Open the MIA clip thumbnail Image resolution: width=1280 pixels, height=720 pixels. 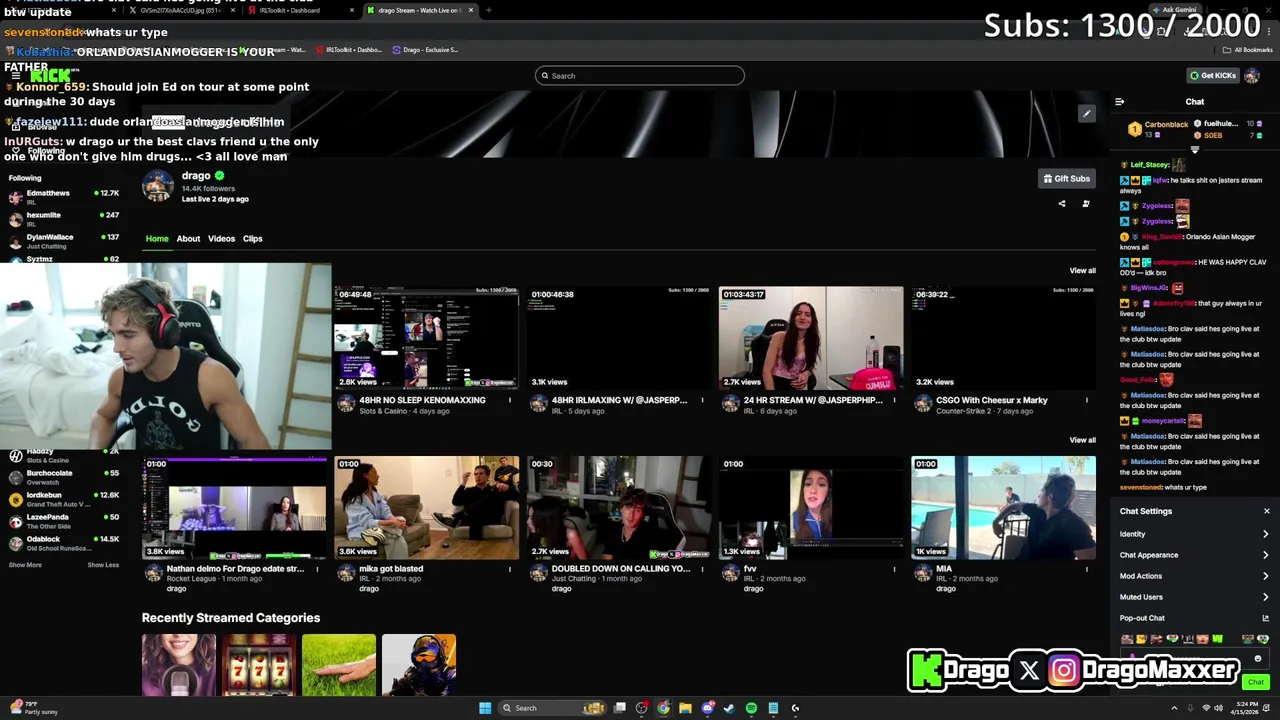[1003, 508]
